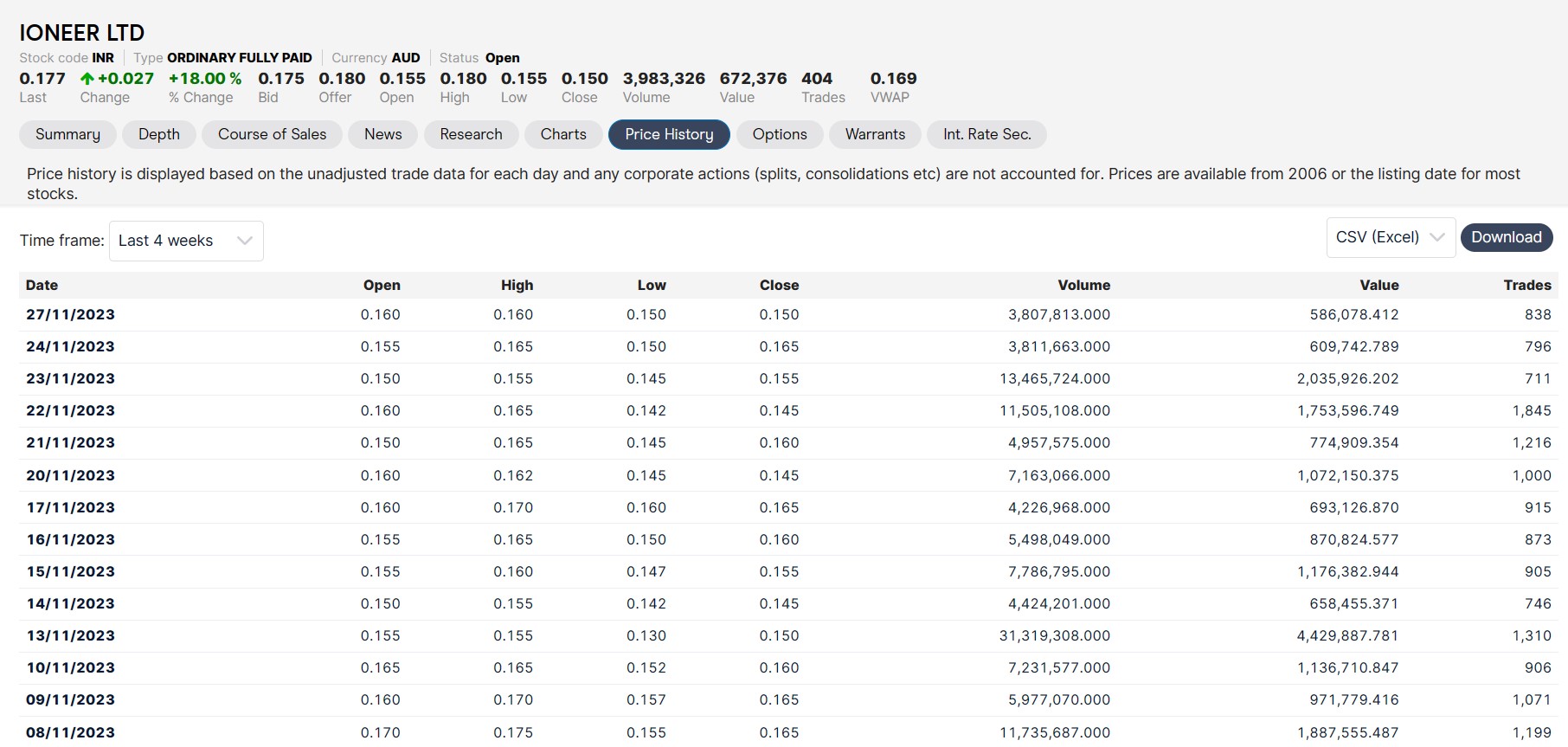Open the Research tab
Viewport: 1568px width, 747px height.
471,134
